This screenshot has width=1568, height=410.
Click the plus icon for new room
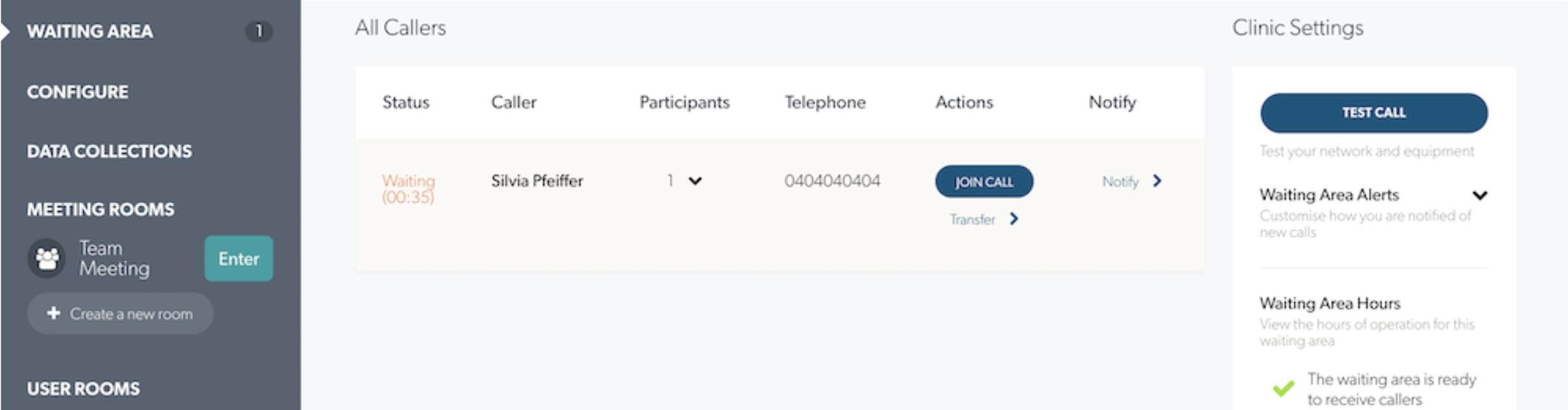(x=54, y=313)
